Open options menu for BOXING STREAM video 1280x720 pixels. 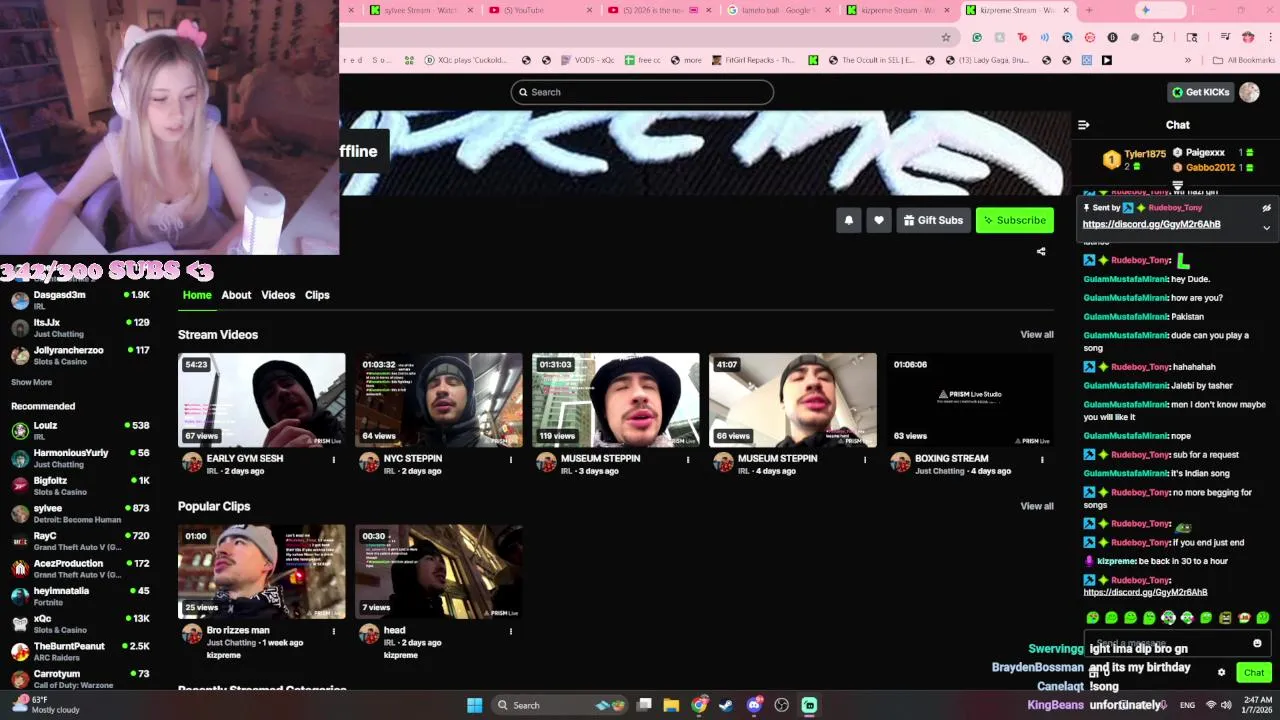1042,459
